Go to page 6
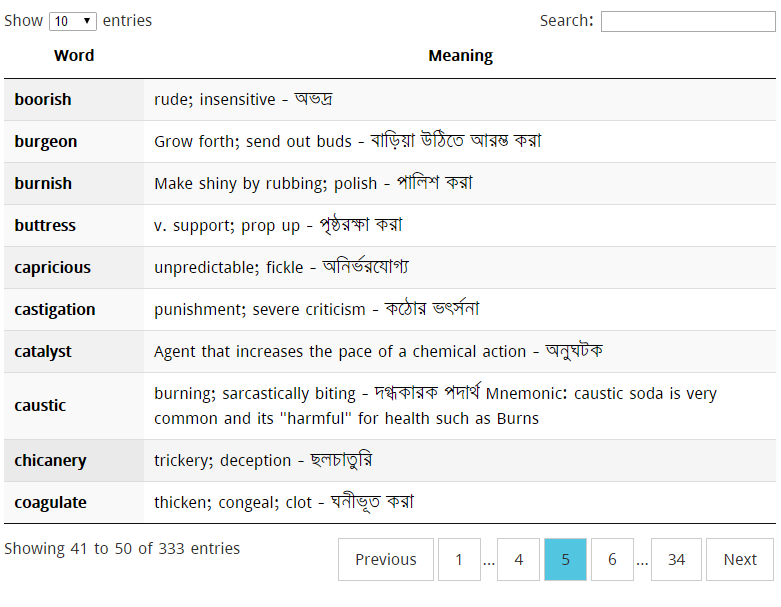781x607 pixels. point(612,559)
